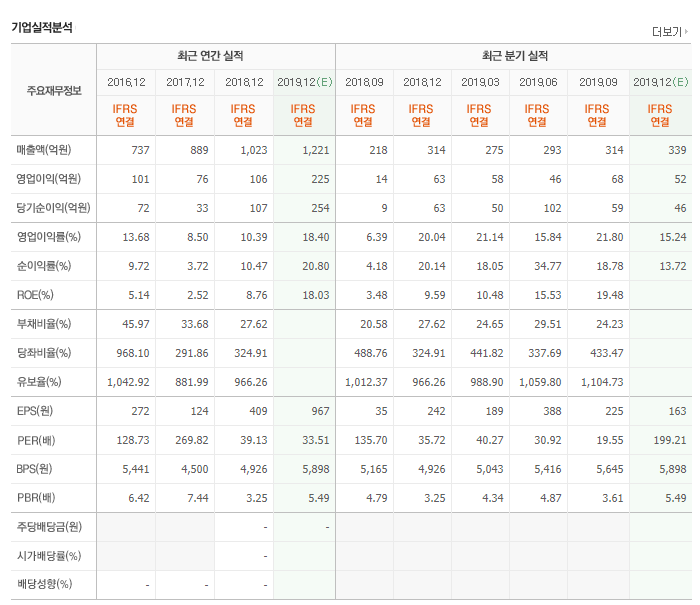Image resolution: width=700 pixels, height=605 pixels.
Task: Select the PBR value 7.44
Action: coord(198,498)
